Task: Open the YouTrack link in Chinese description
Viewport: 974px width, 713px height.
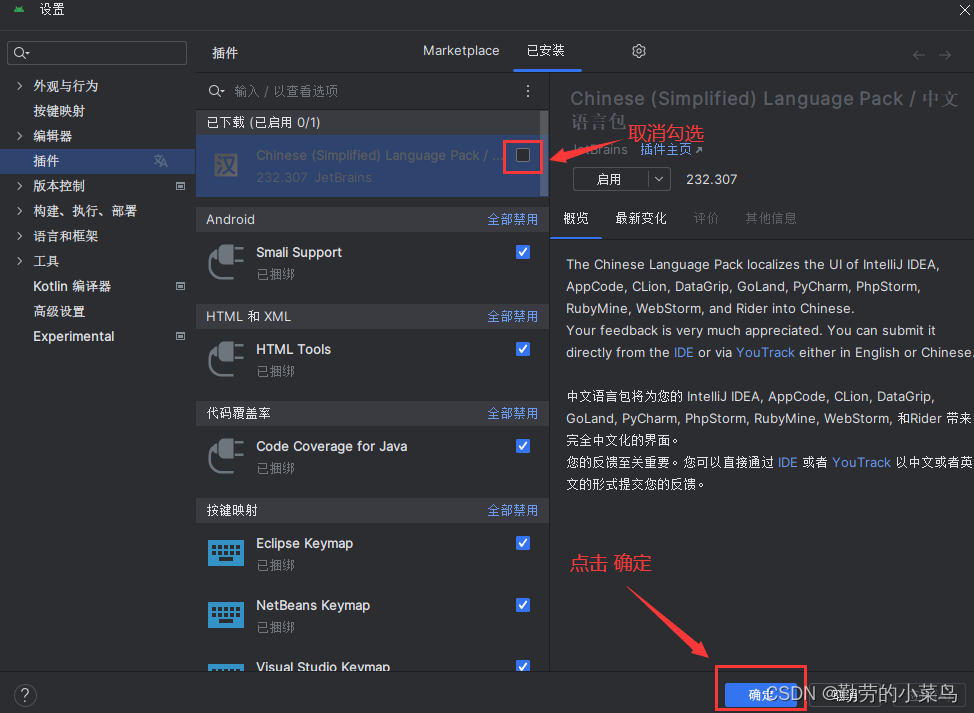Action: coord(861,462)
